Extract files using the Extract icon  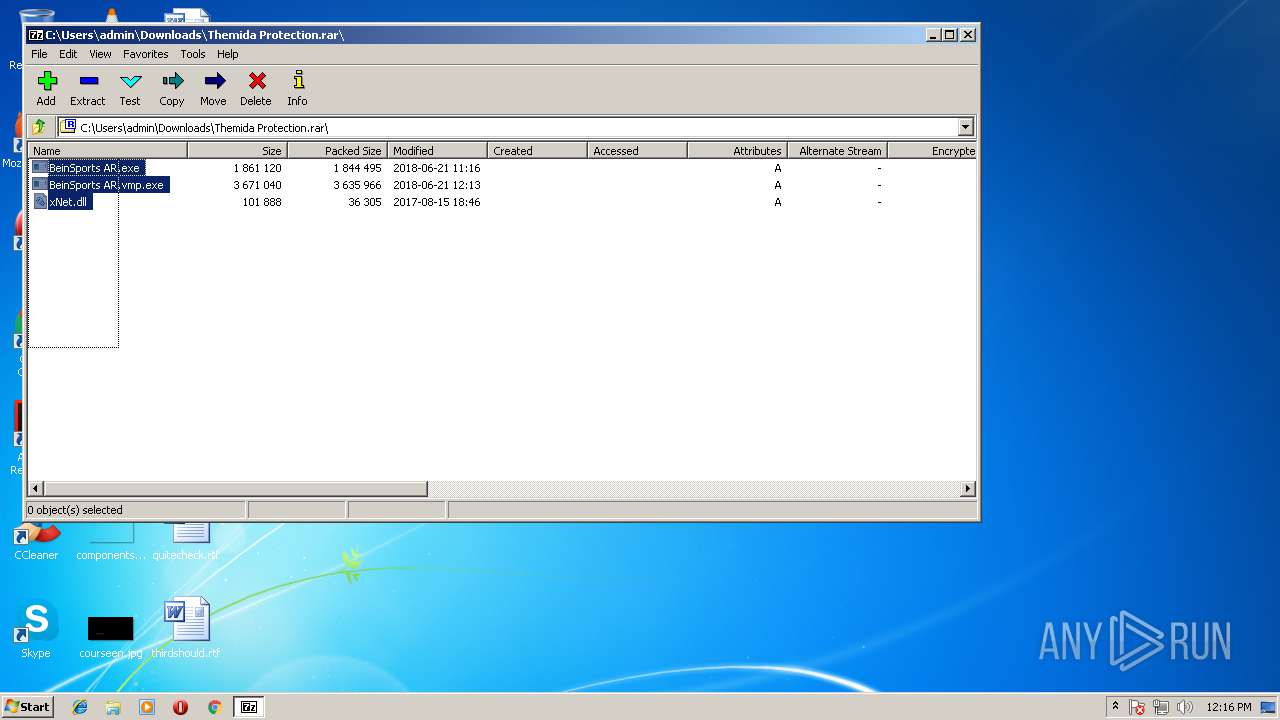tap(88, 88)
